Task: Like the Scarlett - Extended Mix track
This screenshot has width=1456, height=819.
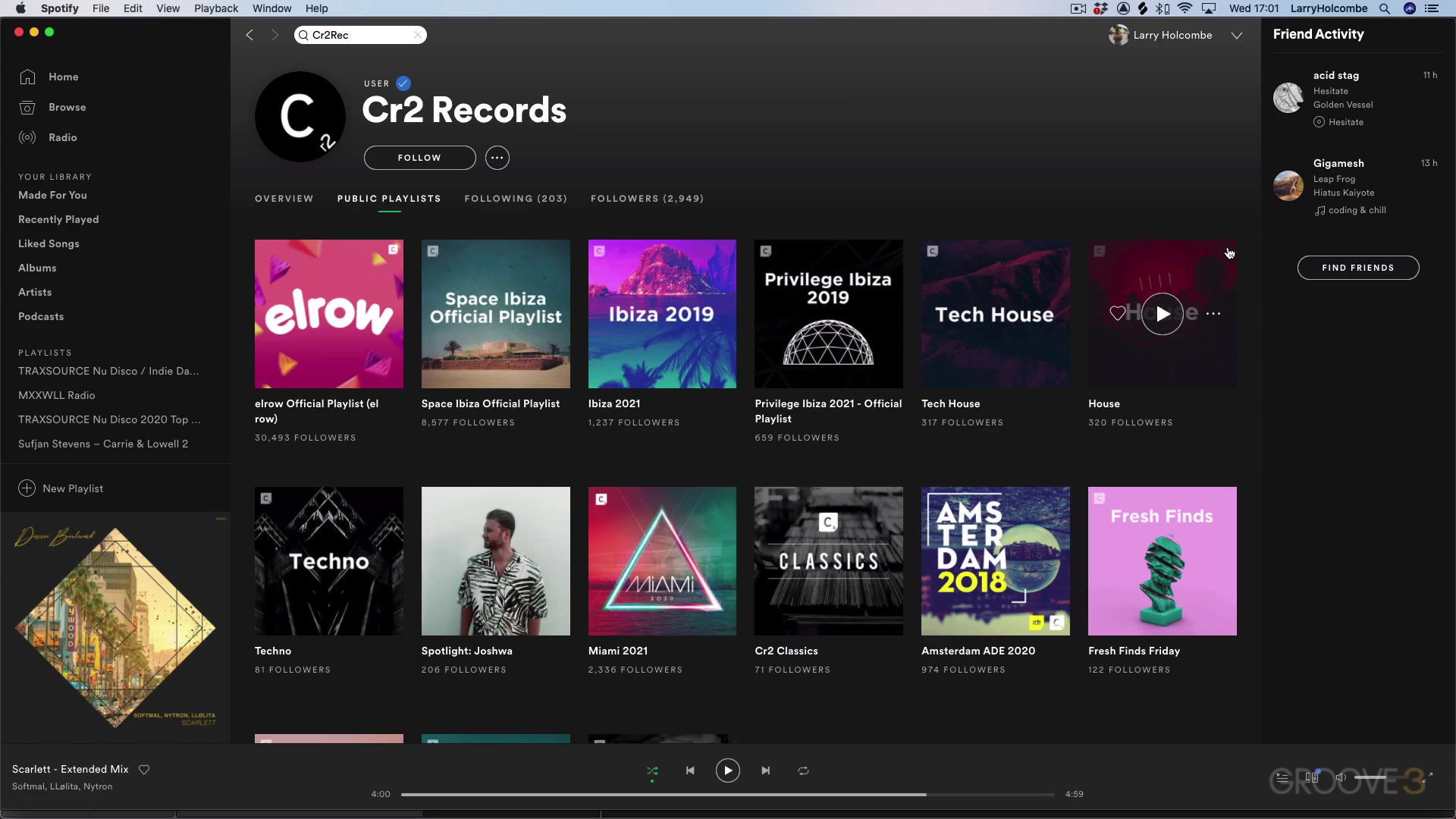Action: (144, 769)
